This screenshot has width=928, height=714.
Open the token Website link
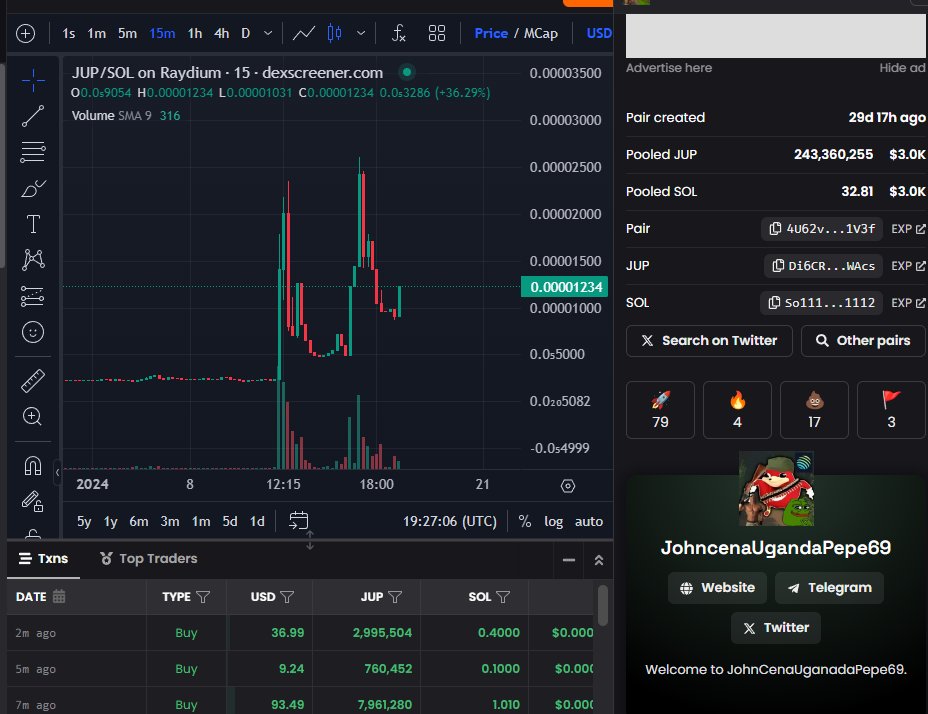click(717, 588)
